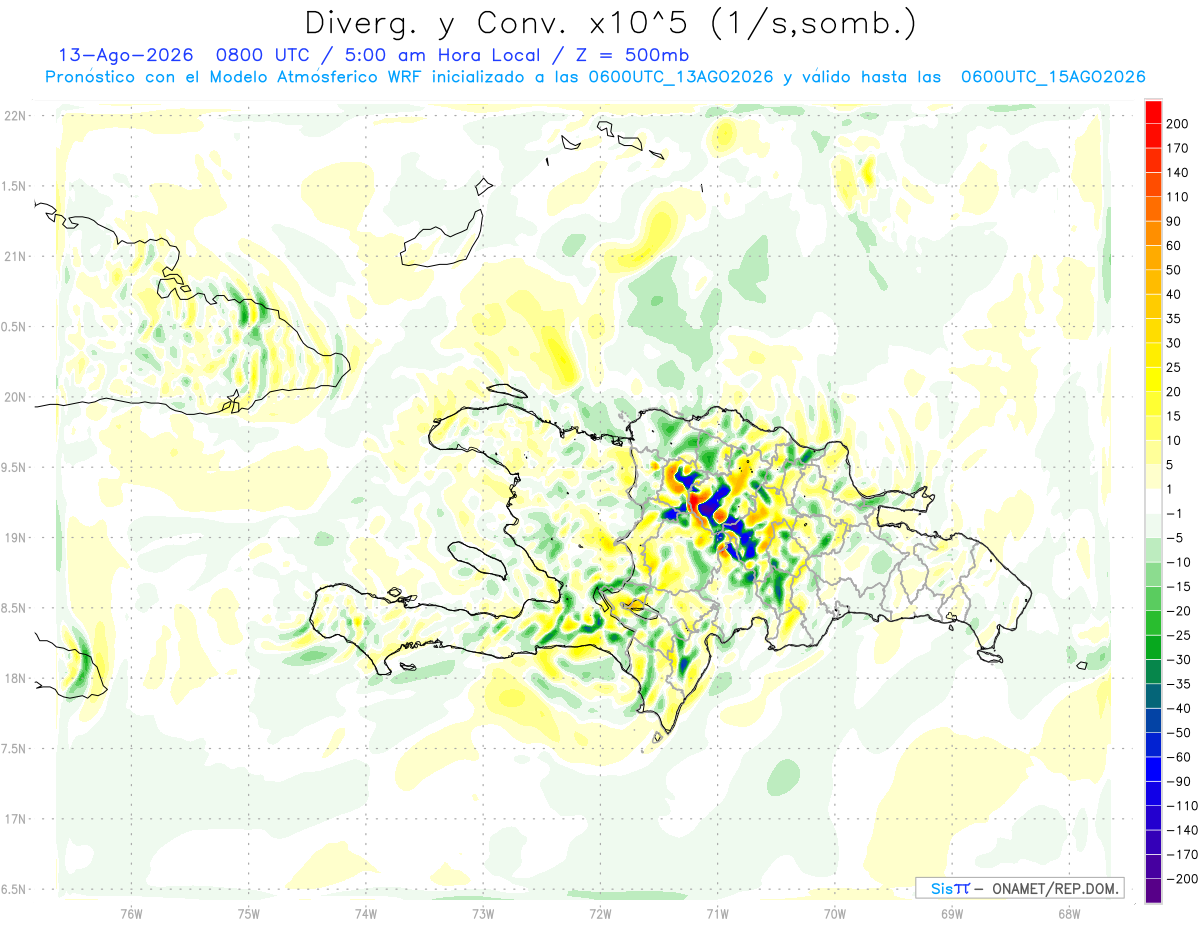Click the '74W' longitude label
This screenshot has height=927, width=1200.
pyautogui.click(x=366, y=913)
